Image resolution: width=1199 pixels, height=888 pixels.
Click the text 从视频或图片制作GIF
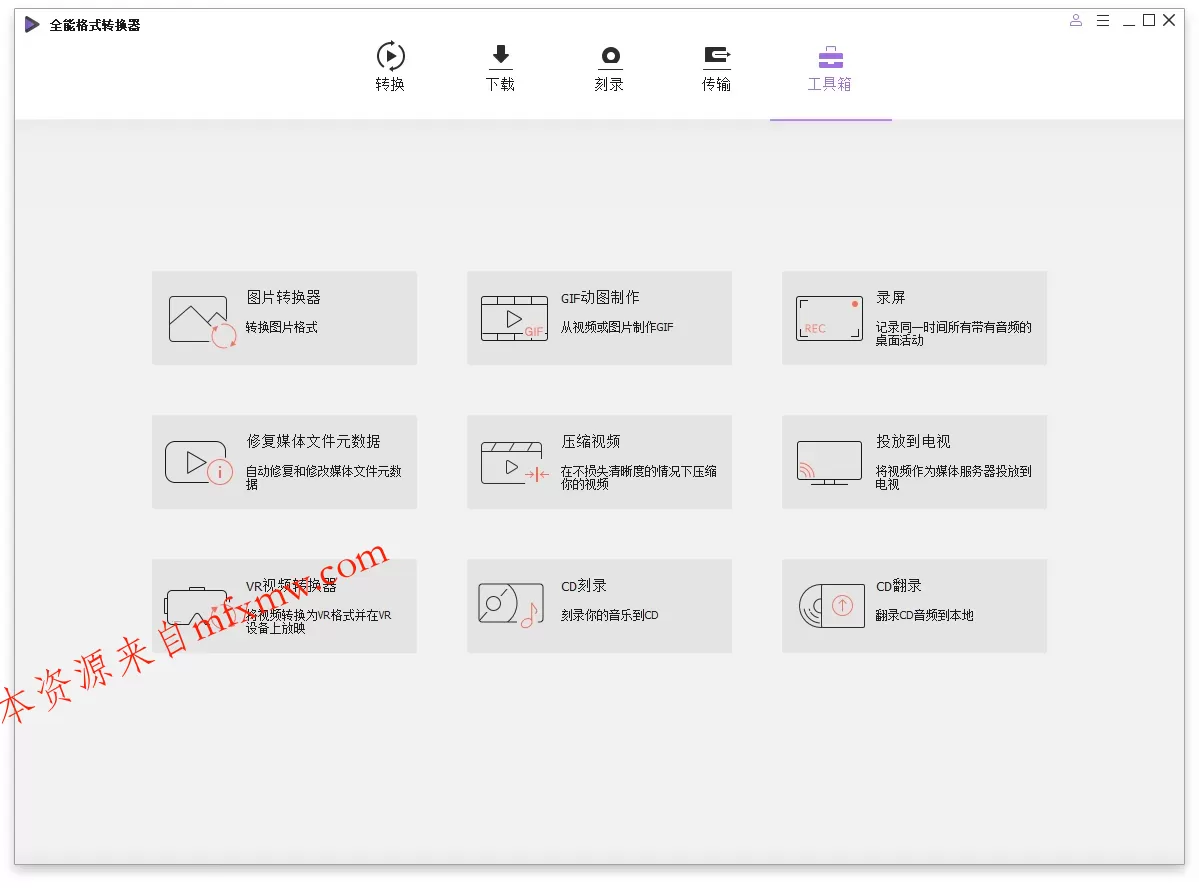pos(617,327)
